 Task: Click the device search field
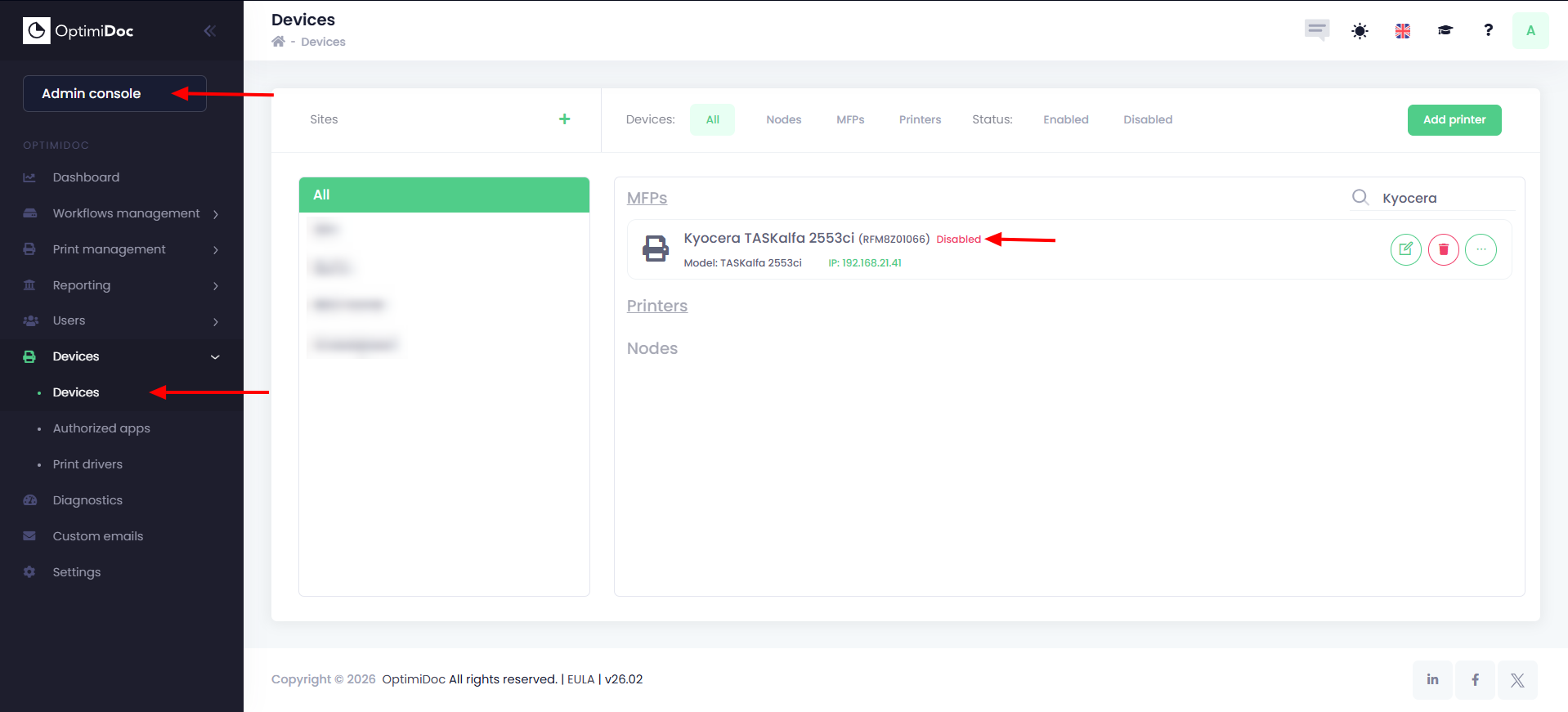point(1443,198)
